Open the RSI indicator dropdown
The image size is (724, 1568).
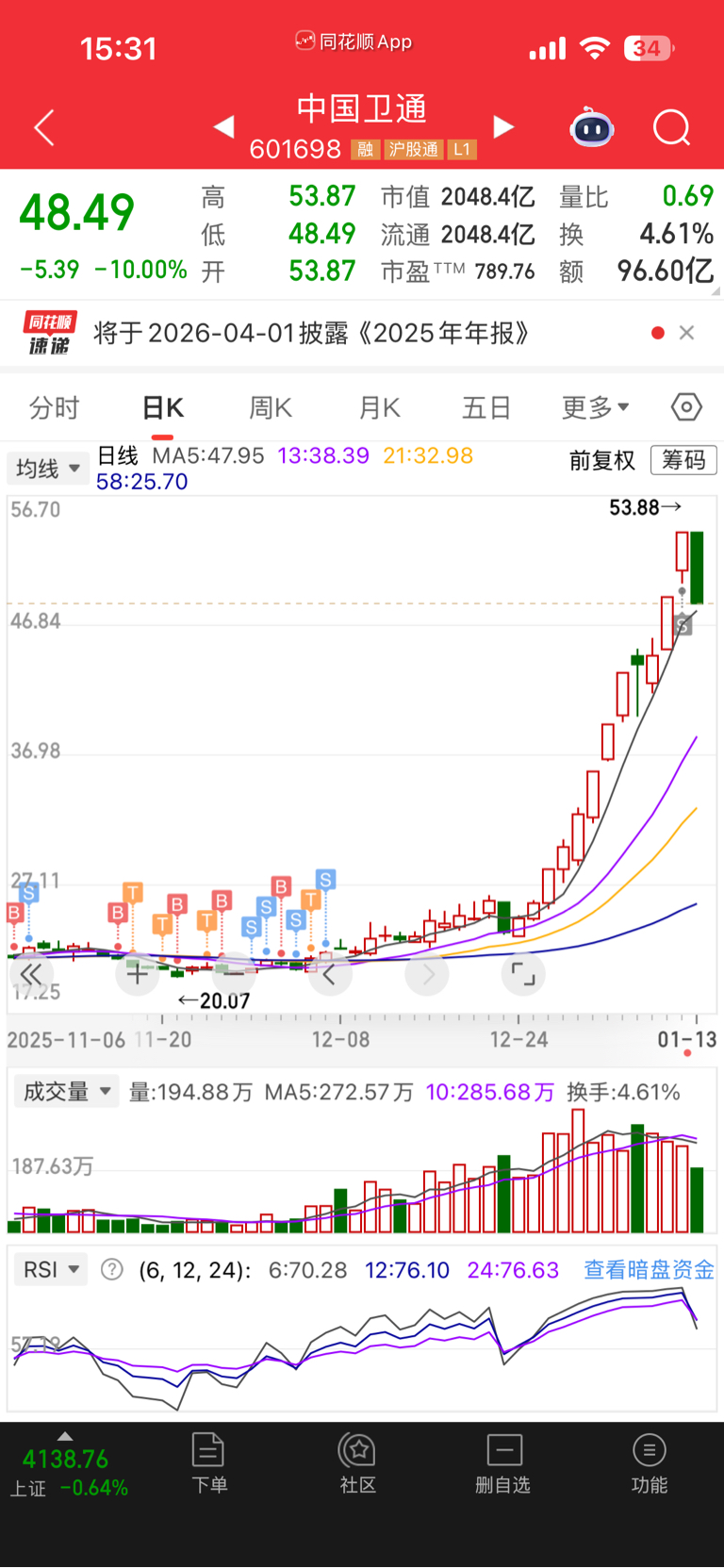click(51, 1269)
